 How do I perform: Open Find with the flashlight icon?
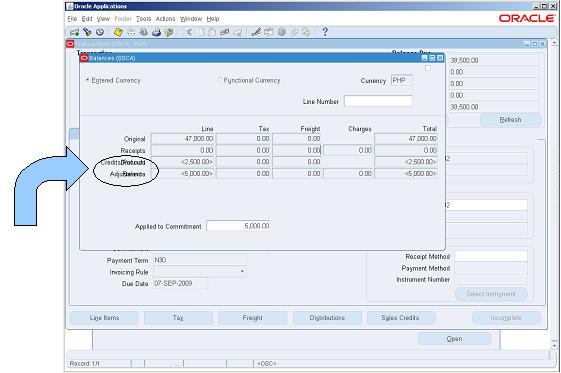click(x=87, y=32)
